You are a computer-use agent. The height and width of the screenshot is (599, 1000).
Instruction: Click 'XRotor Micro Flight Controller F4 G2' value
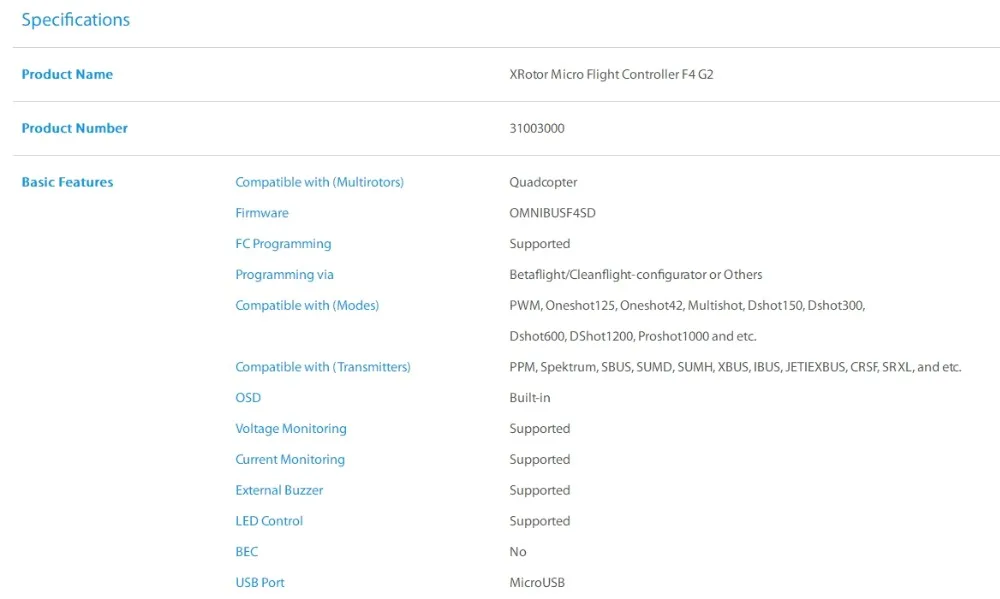click(x=611, y=74)
